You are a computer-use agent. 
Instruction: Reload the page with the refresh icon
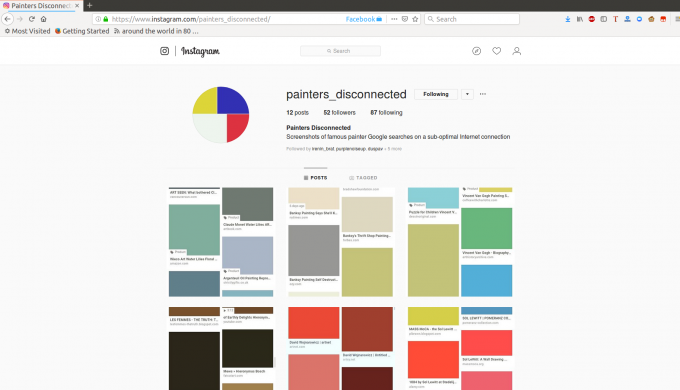[x=32, y=19]
